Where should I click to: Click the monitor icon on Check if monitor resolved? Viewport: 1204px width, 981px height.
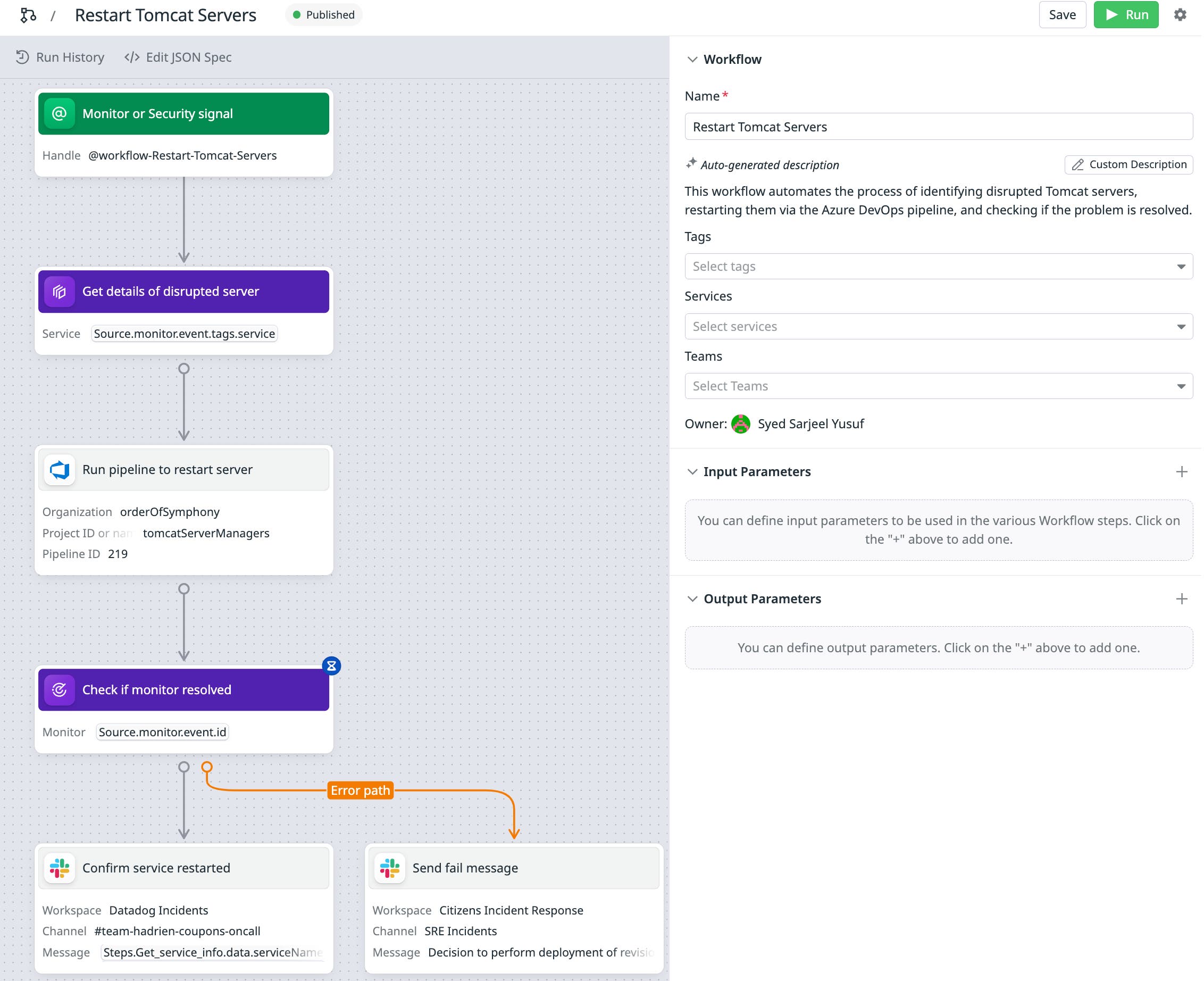click(x=60, y=689)
